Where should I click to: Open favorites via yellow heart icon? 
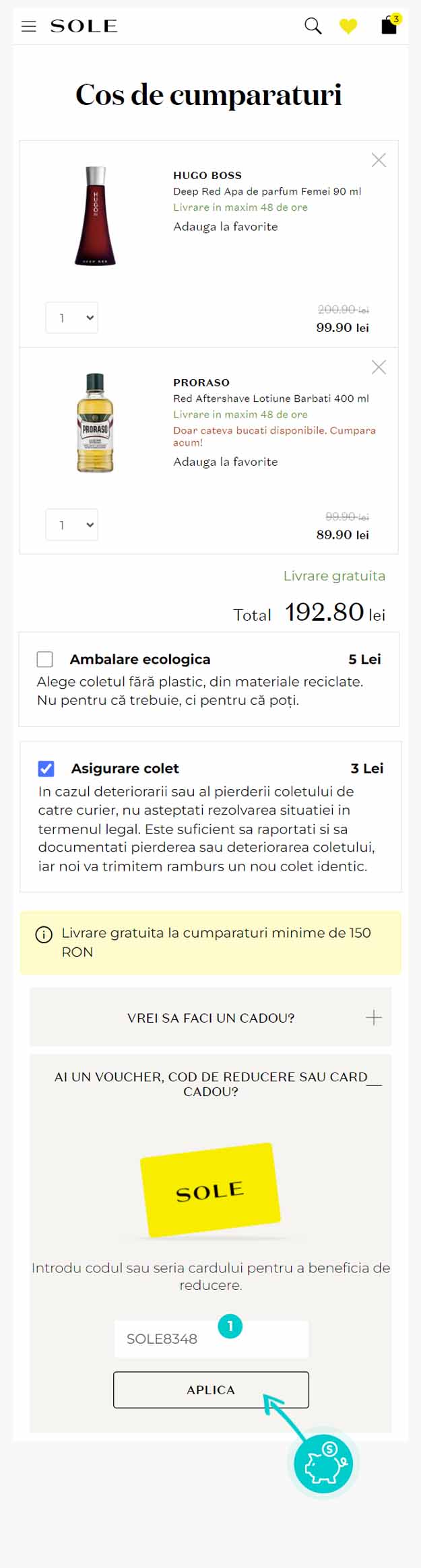point(348,26)
